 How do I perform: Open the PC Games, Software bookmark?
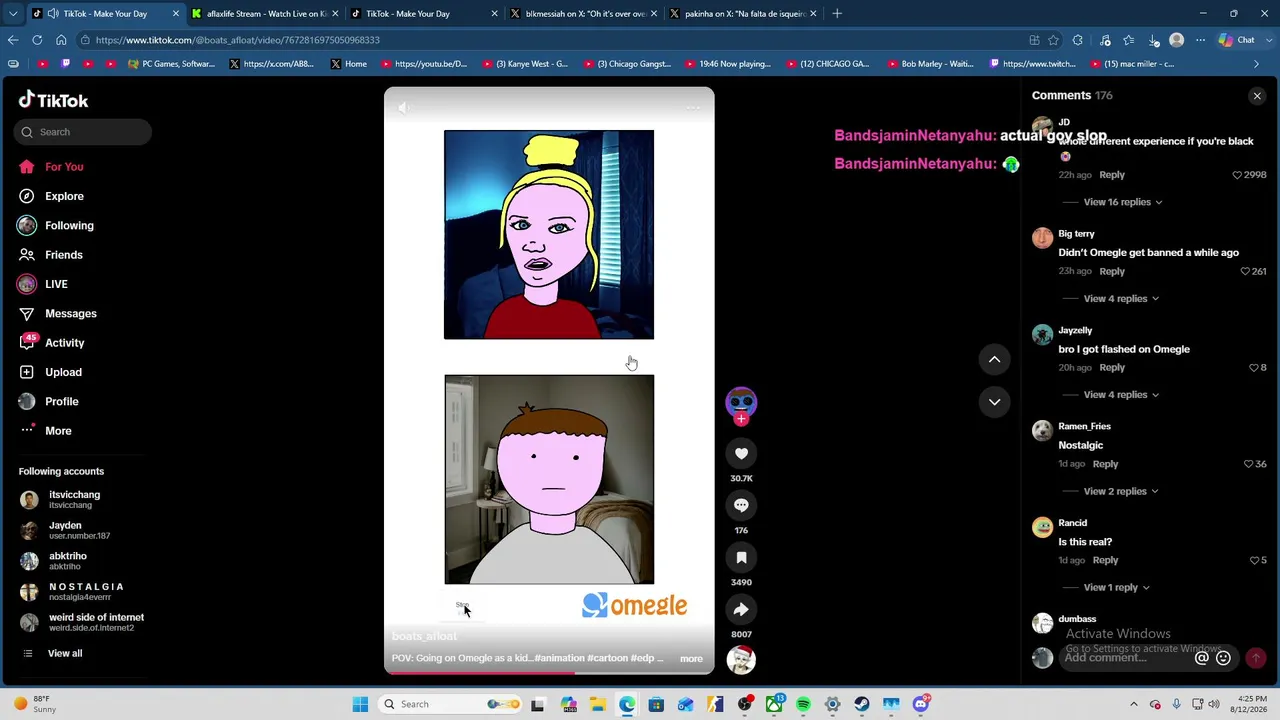pos(172,64)
